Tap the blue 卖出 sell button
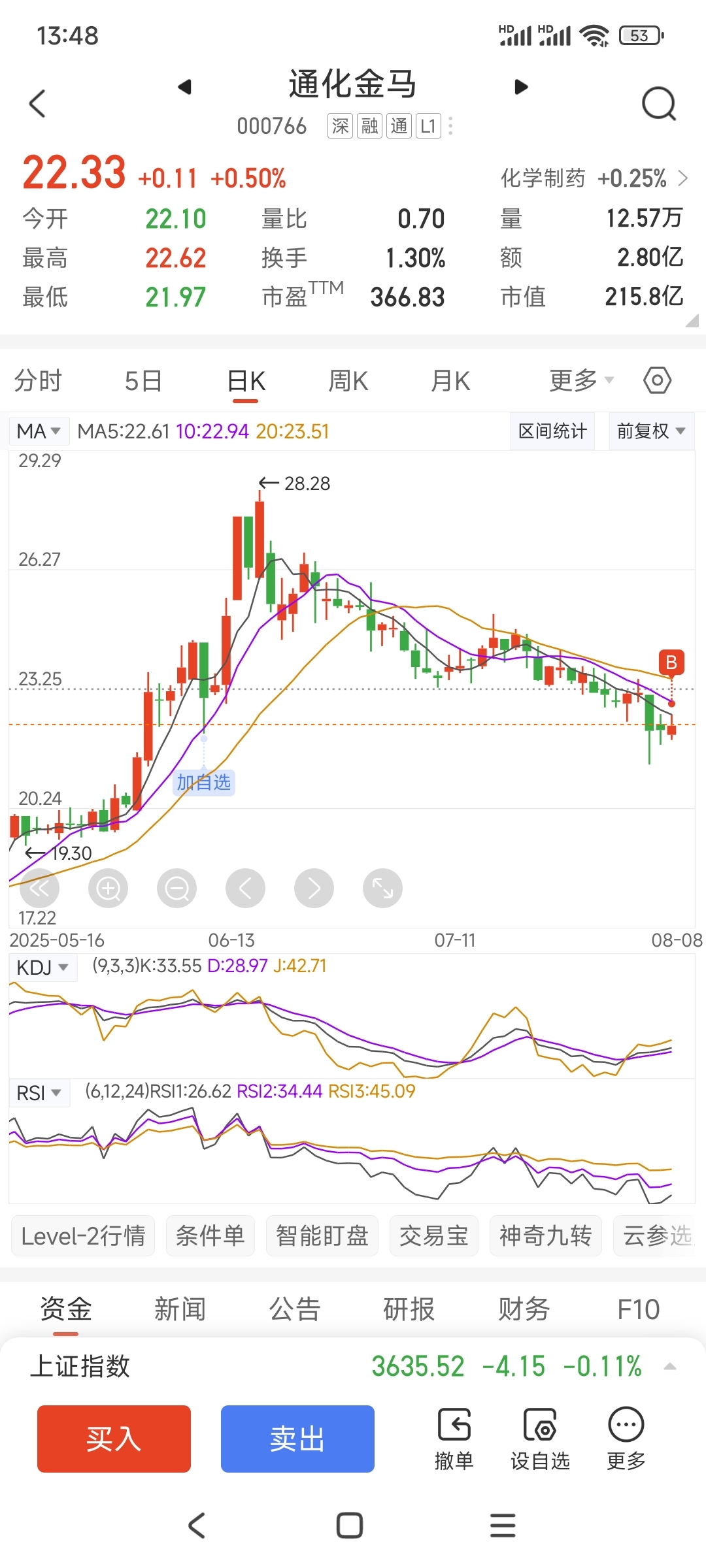The image size is (706, 1568). (x=297, y=1439)
